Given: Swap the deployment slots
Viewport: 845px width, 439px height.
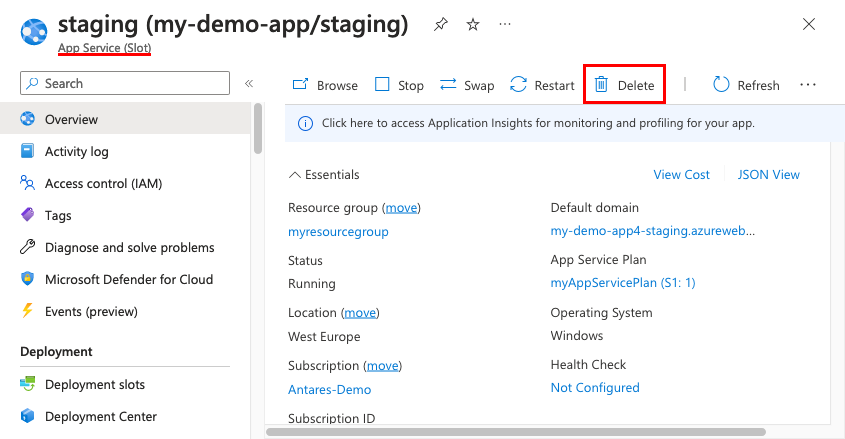Looking at the screenshot, I should 467,85.
